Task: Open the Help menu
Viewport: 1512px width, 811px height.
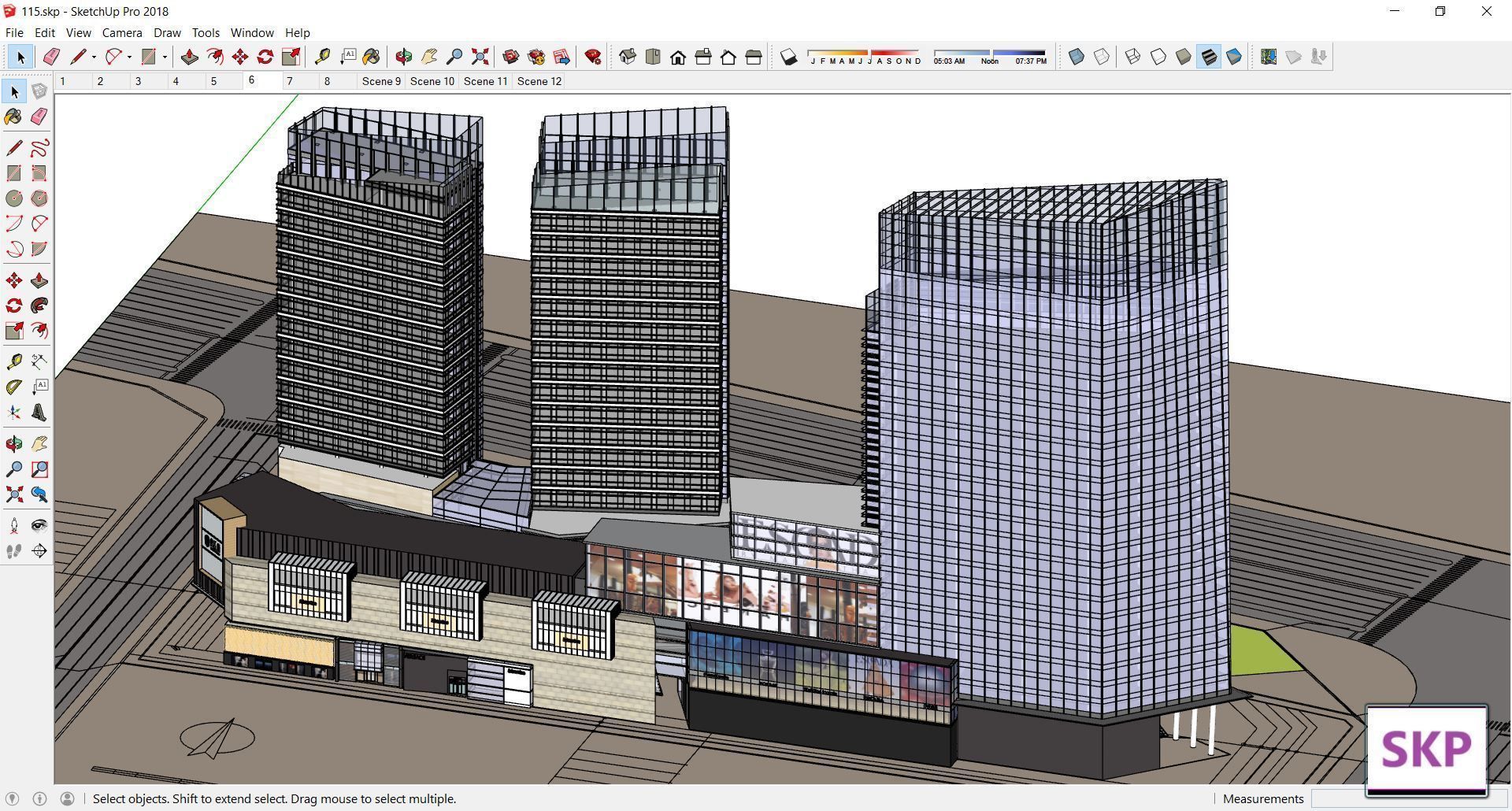Action: (x=297, y=33)
